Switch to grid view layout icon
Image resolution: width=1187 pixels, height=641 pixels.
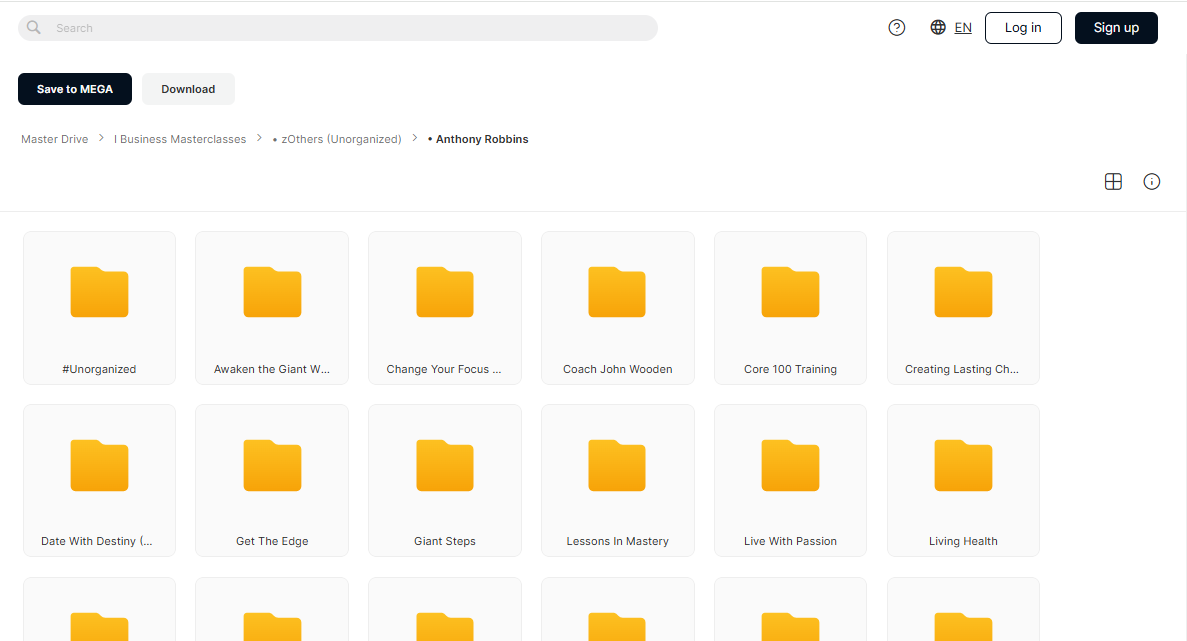(x=1113, y=182)
